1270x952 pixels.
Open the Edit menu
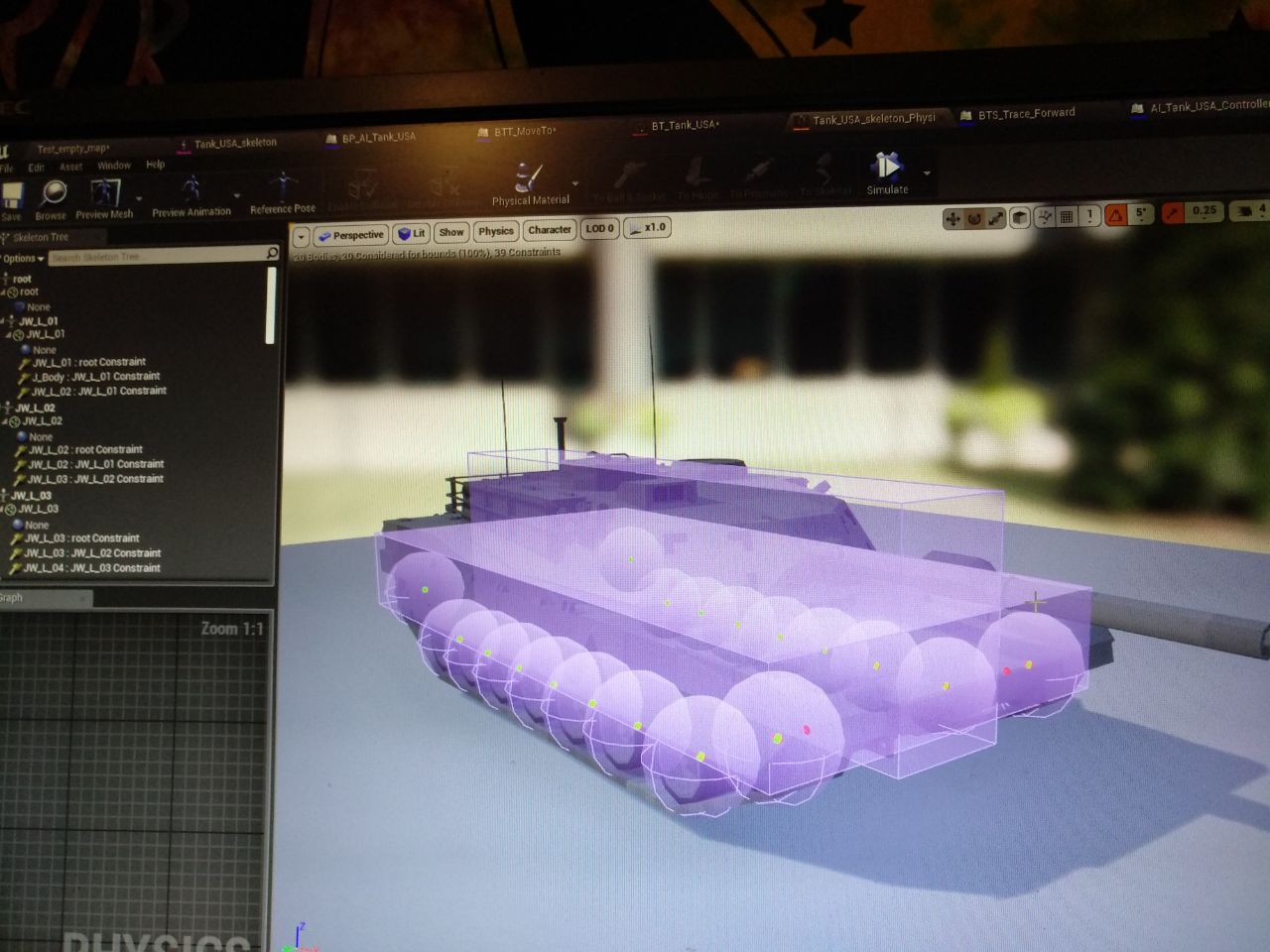pos(36,168)
